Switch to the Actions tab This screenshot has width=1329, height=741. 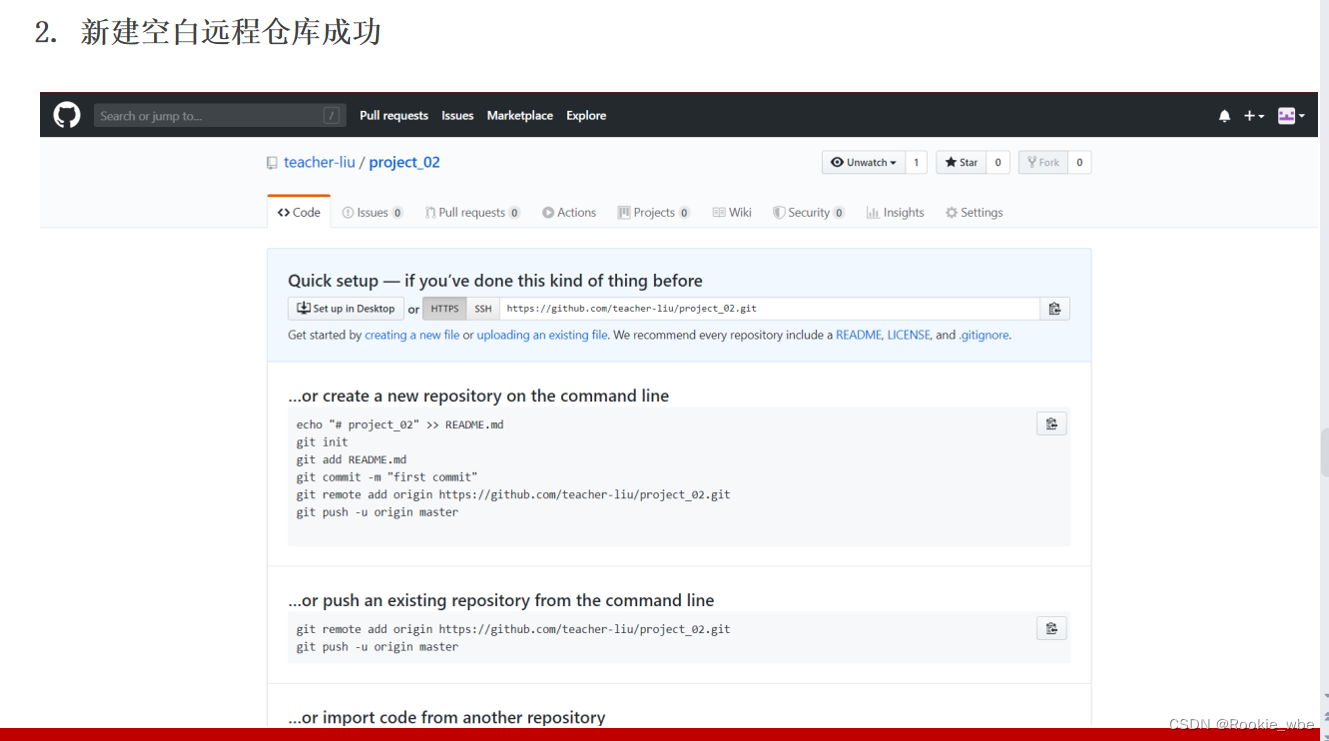coord(569,212)
